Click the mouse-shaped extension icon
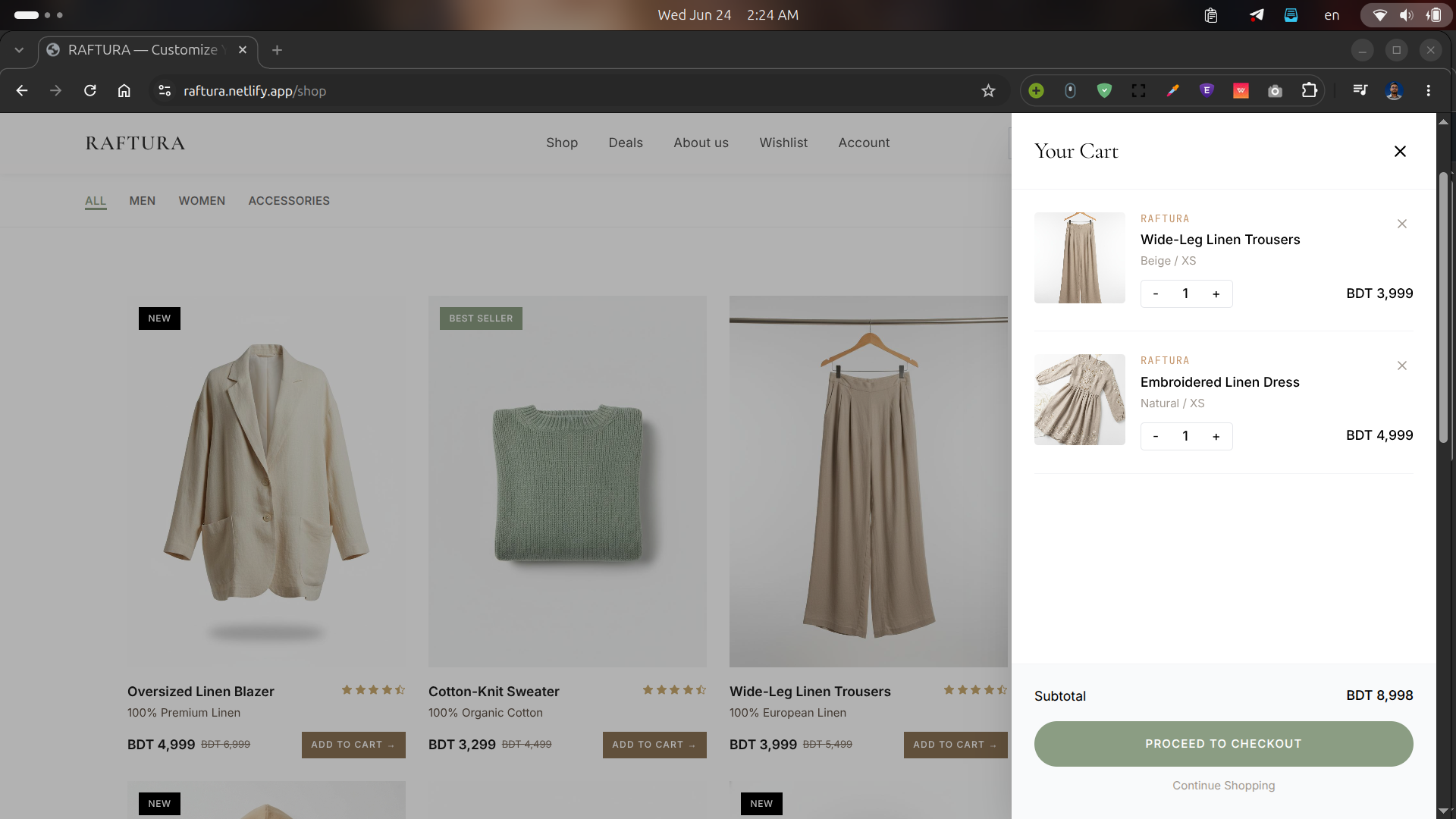Screen dimensions: 1456x819 tap(1070, 91)
